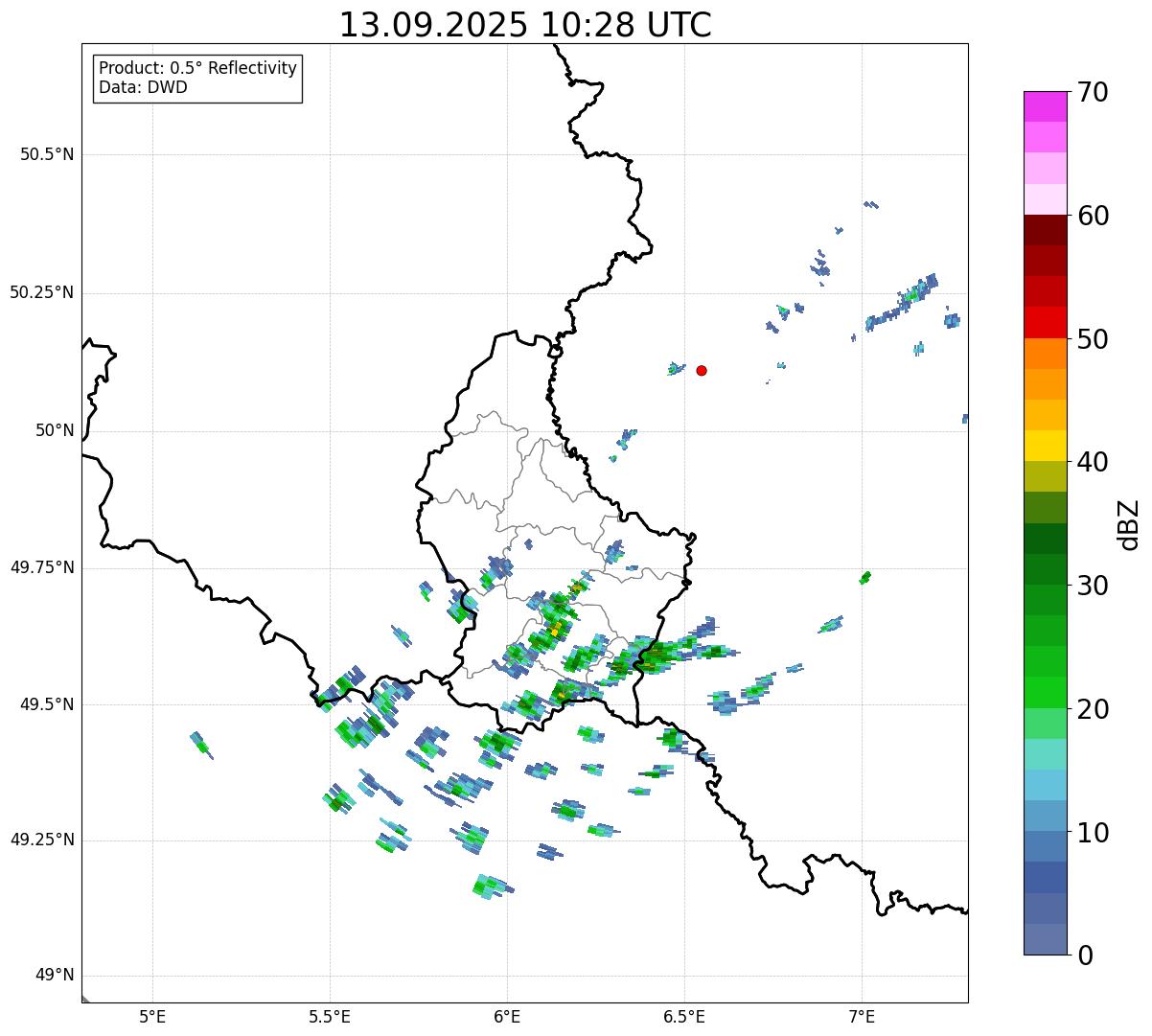
Task: Click the 7°E longitude tick label
Action: (862, 1016)
